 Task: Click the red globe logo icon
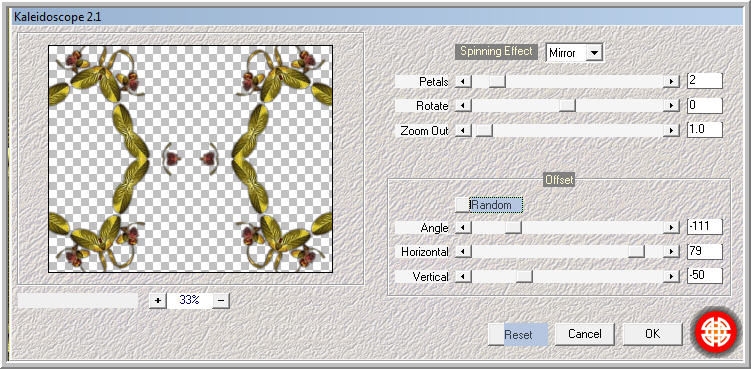(x=716, y=332)
